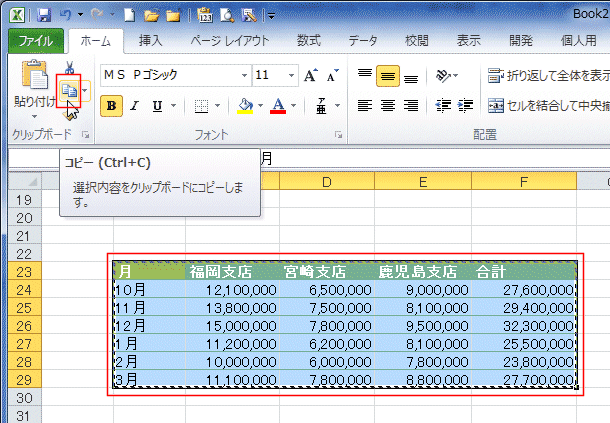
Task: Click the Paste clipboard icon
Action: [32, 80]
